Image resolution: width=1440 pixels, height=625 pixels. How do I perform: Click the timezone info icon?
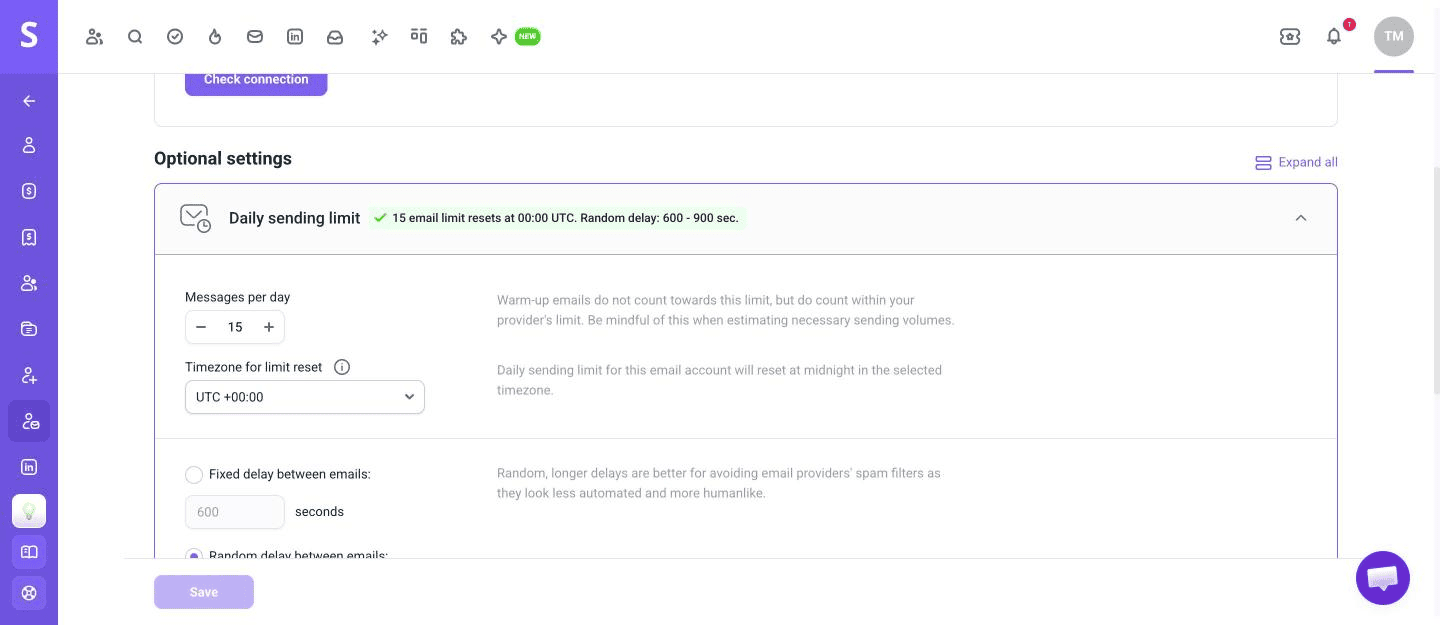[x=342, y=367]
